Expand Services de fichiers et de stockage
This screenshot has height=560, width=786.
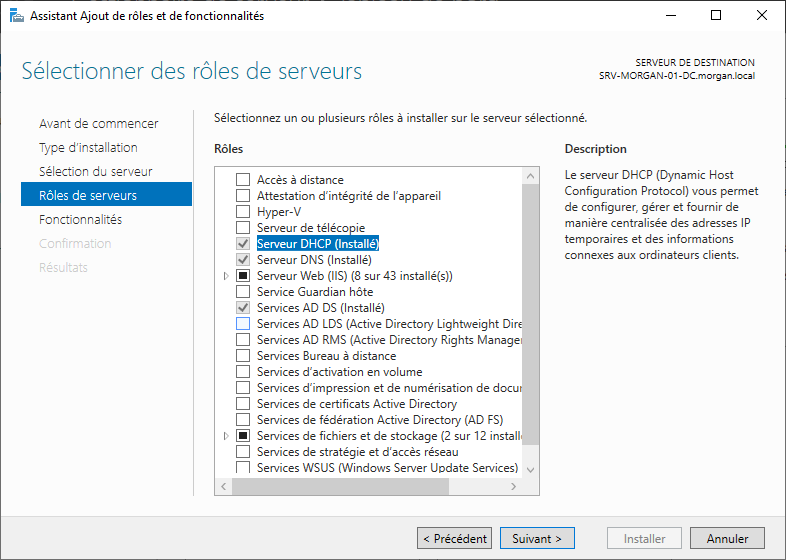[227, 436]
